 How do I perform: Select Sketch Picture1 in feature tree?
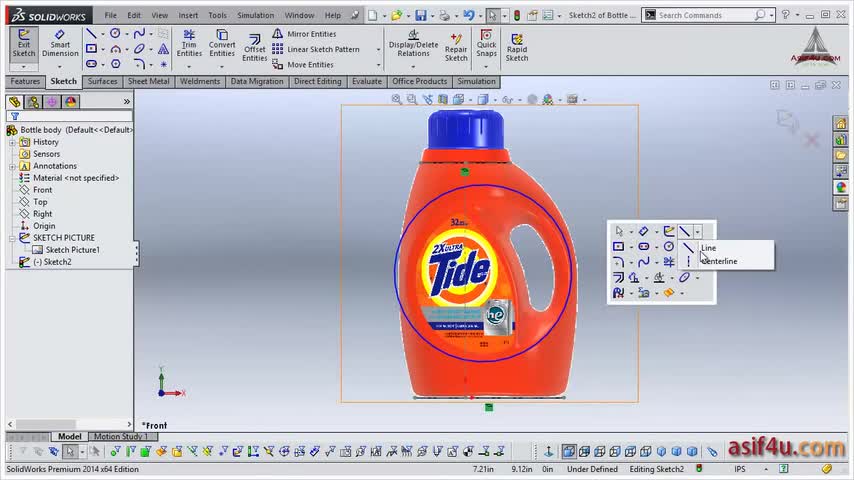click(72, 250)
